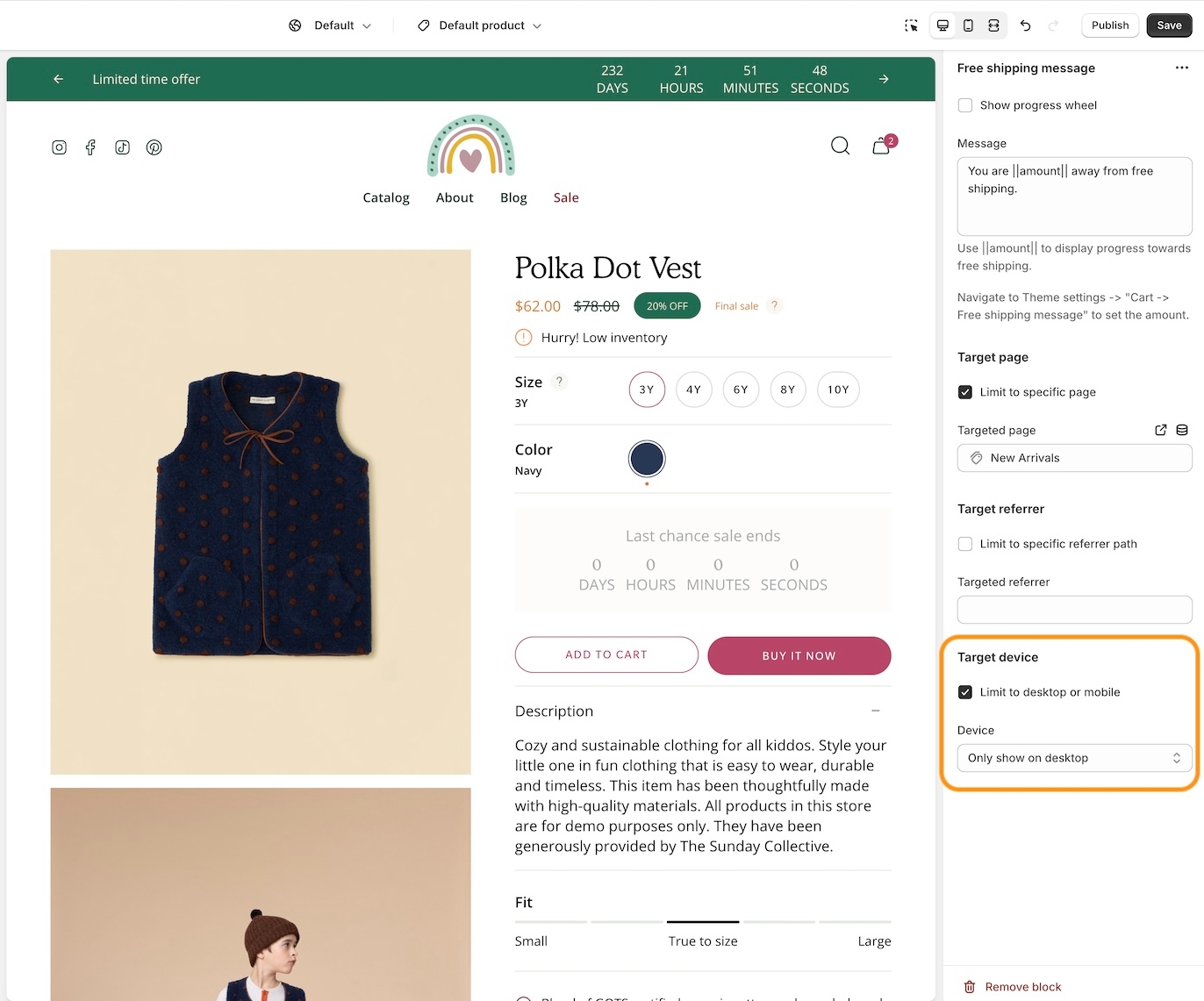Click the Pinterest social icon
Screen dimensions: 1204x1001
coord(154,147)
